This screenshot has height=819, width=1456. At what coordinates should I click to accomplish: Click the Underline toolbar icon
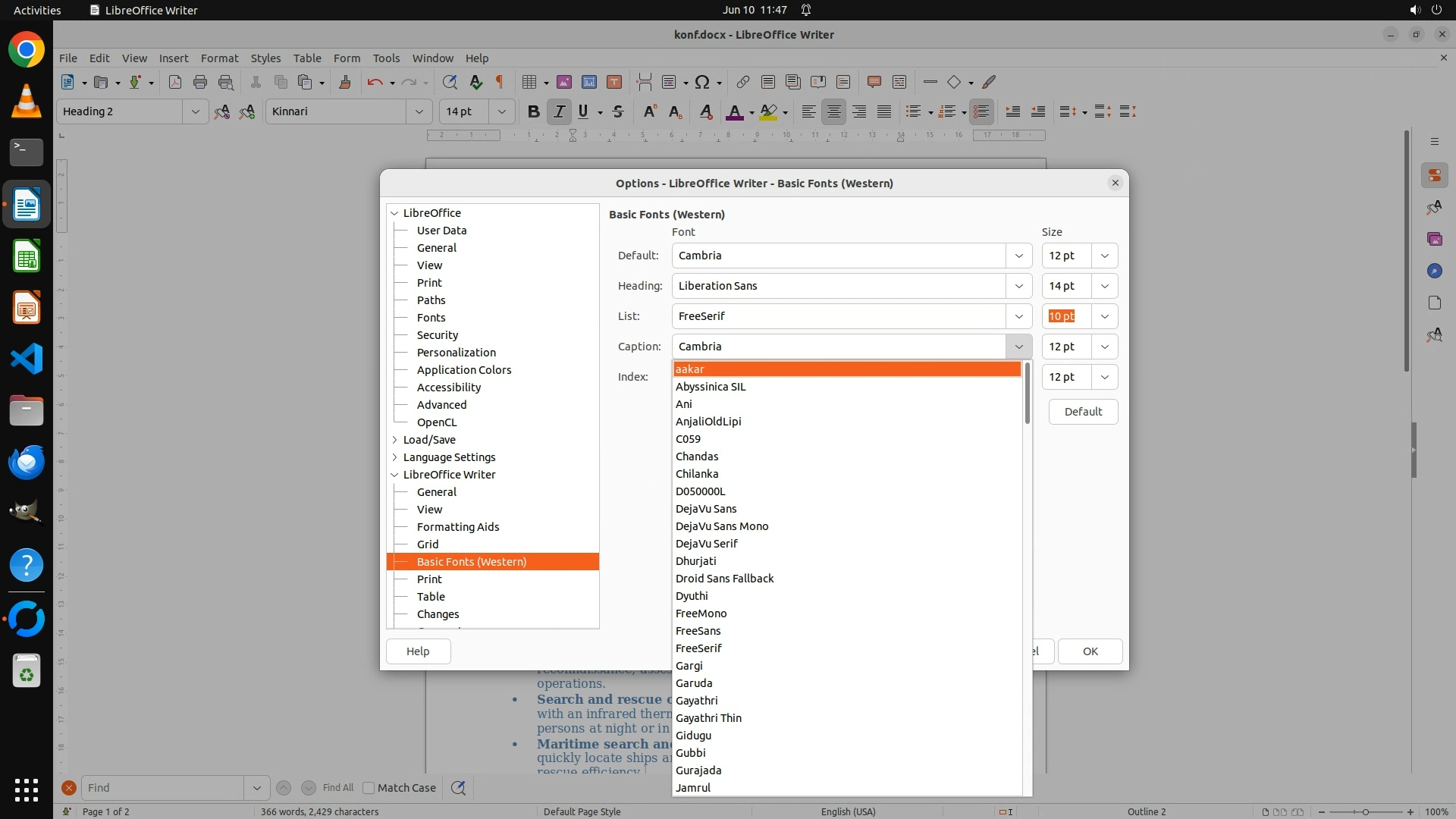point(583,111)
